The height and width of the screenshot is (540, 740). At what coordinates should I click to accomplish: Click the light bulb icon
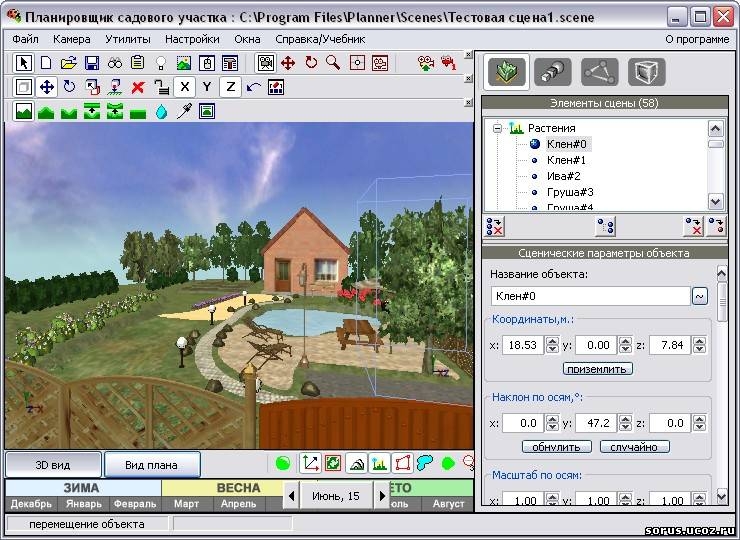pos(161,63)
